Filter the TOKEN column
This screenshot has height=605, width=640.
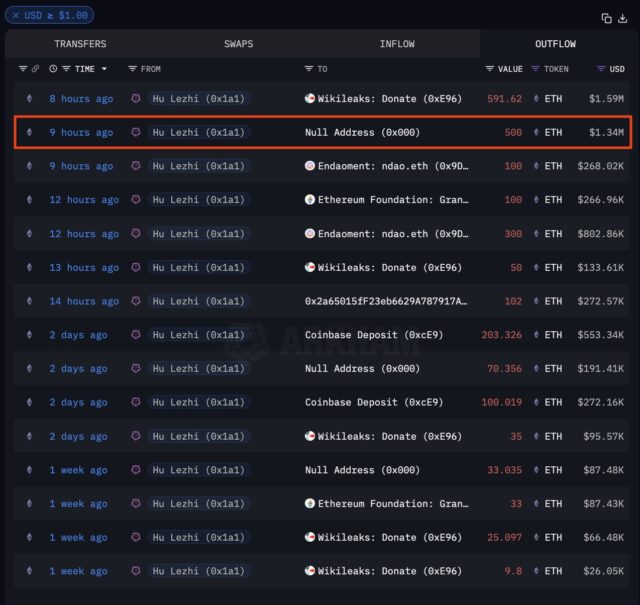tap(535, 69)
